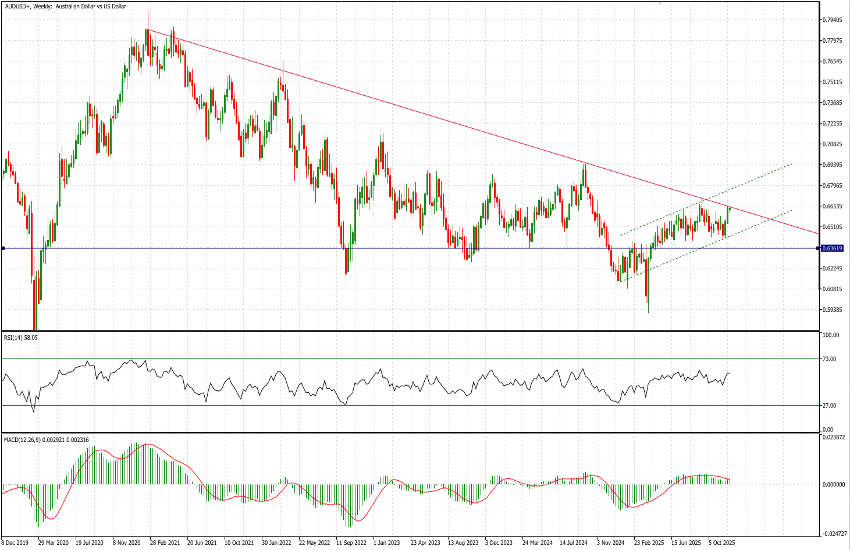Image resolution: width=850 pixels, height=550 pixels.
Task: Click the RSI 73.00 overbought level line
Action: pyautogui.click(x=400, y=358)
